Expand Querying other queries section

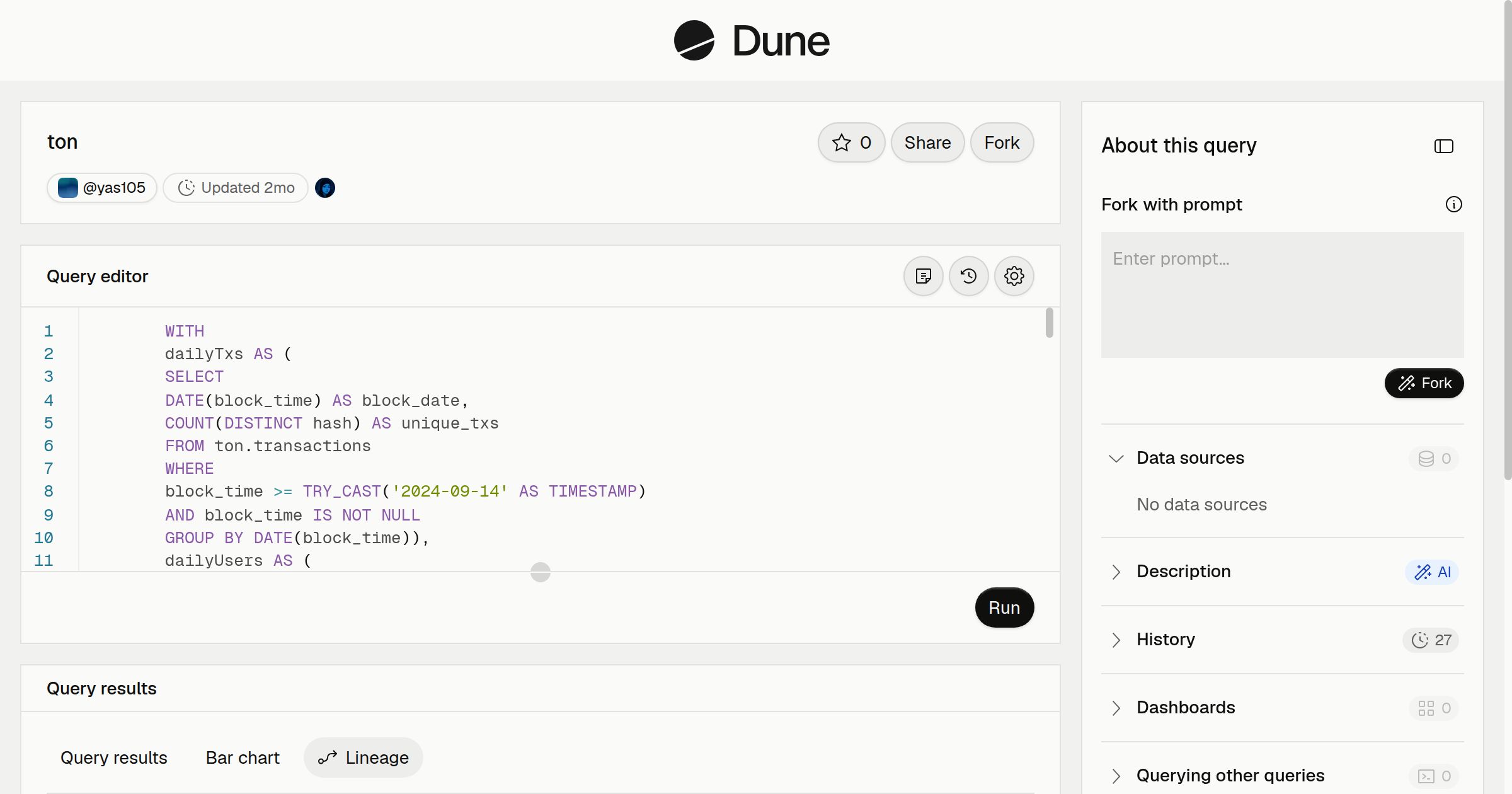tap(1116, 776)
